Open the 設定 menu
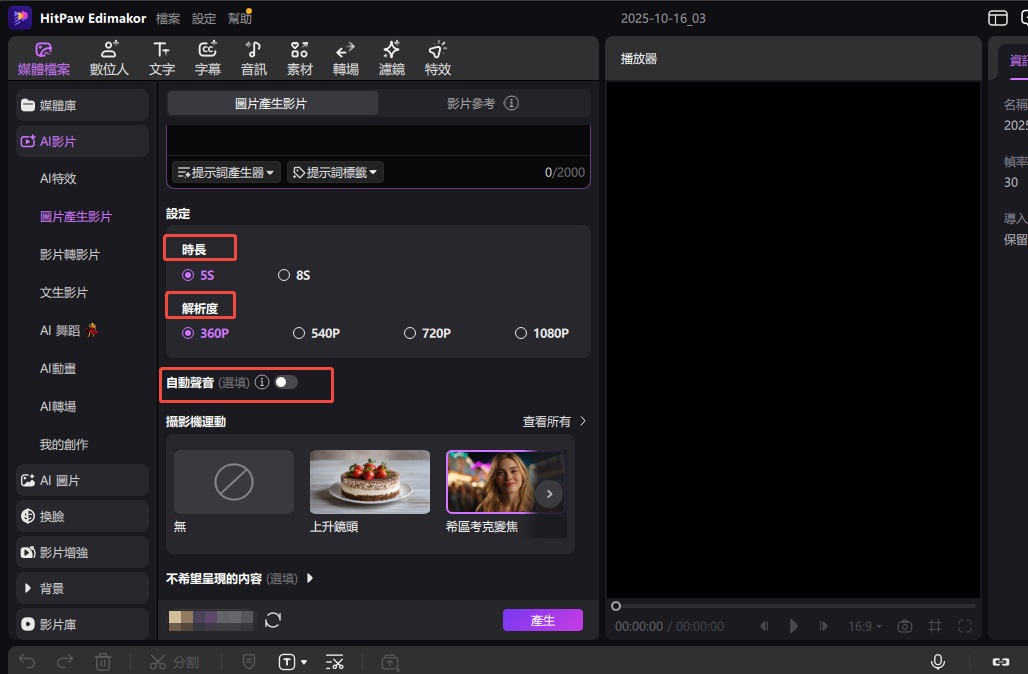 pyautogui.click(x=204, y=18)
